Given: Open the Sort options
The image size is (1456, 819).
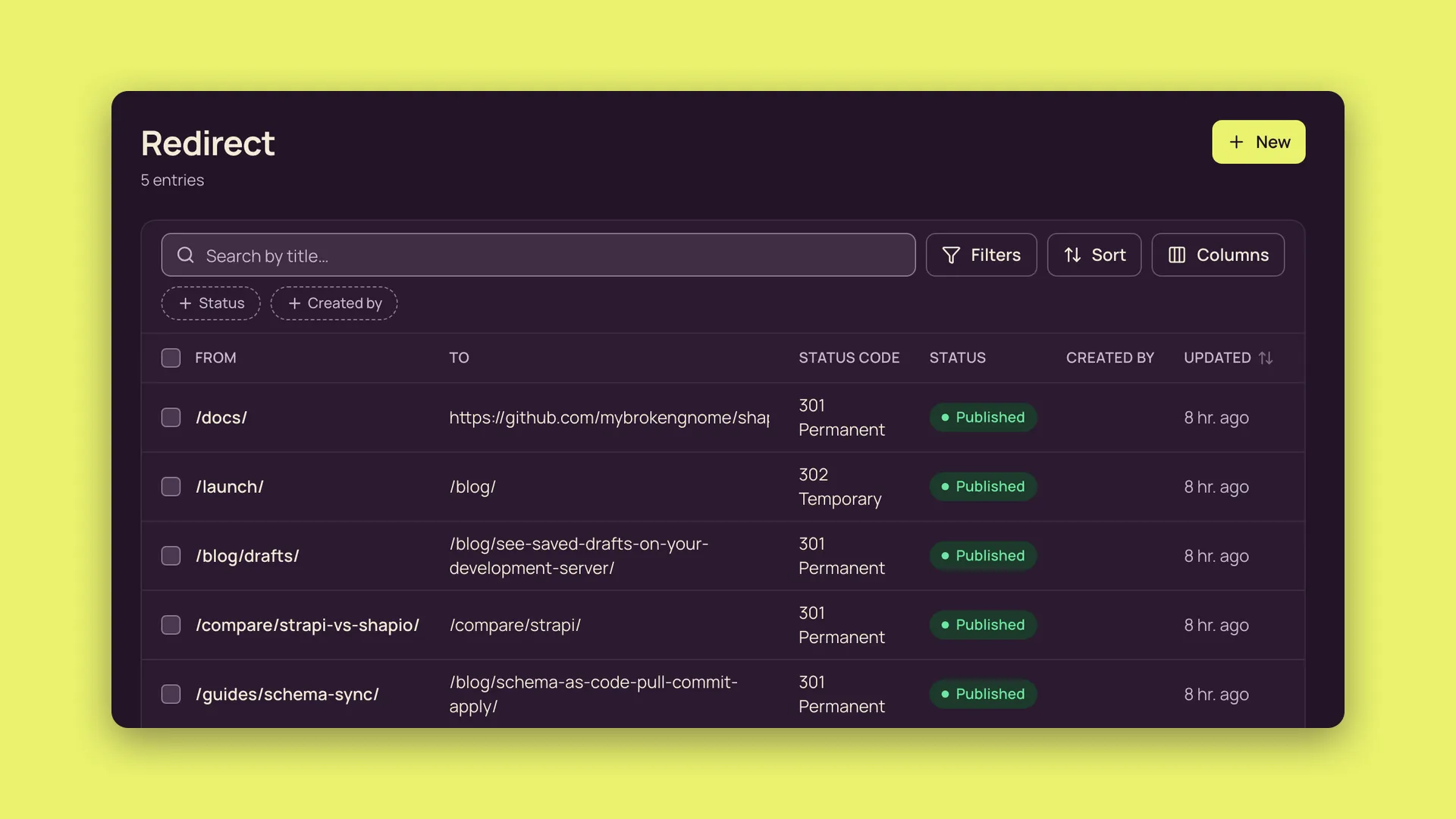Looking at the screenshot, I should click(1094, 255).
